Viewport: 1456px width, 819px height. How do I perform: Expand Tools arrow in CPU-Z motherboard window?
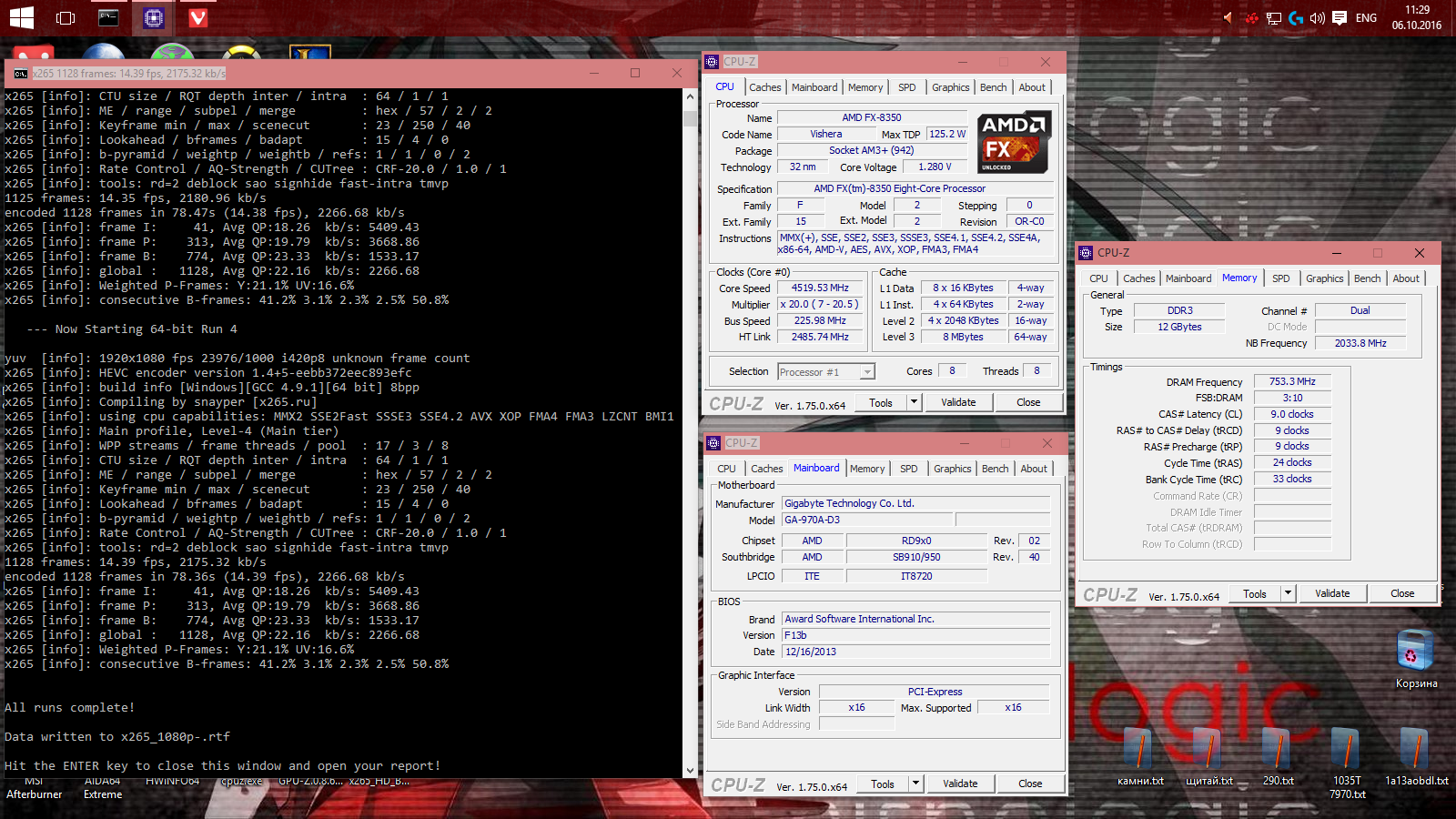(915, 784)
